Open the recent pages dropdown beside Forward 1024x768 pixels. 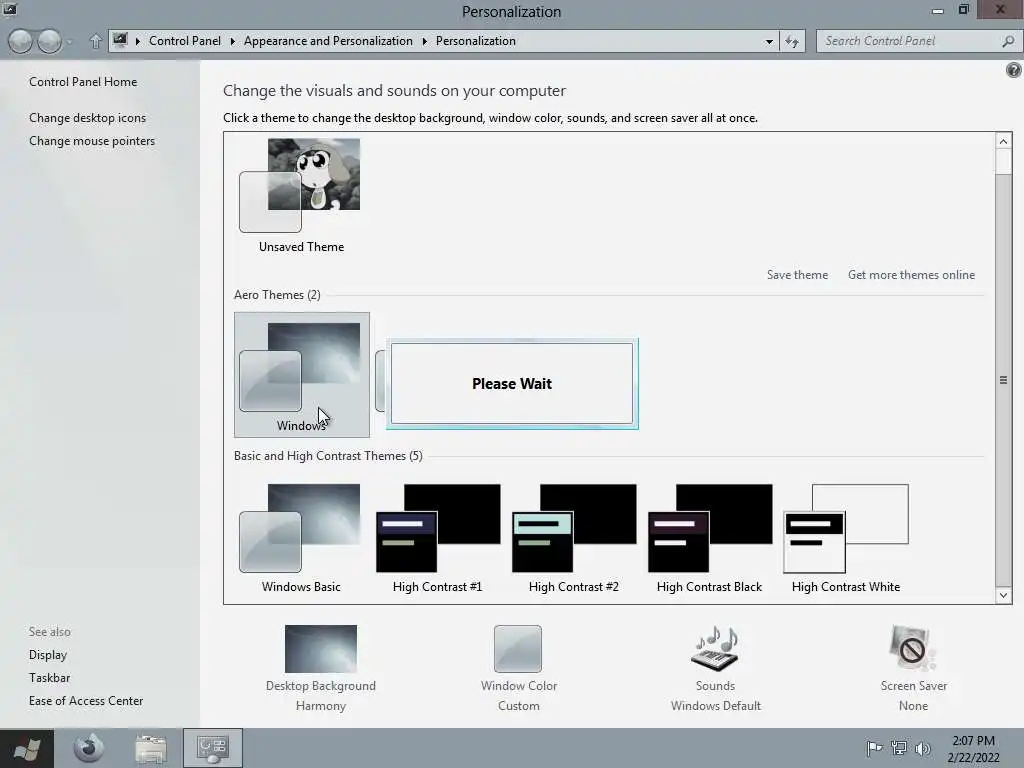pos(69,42)
